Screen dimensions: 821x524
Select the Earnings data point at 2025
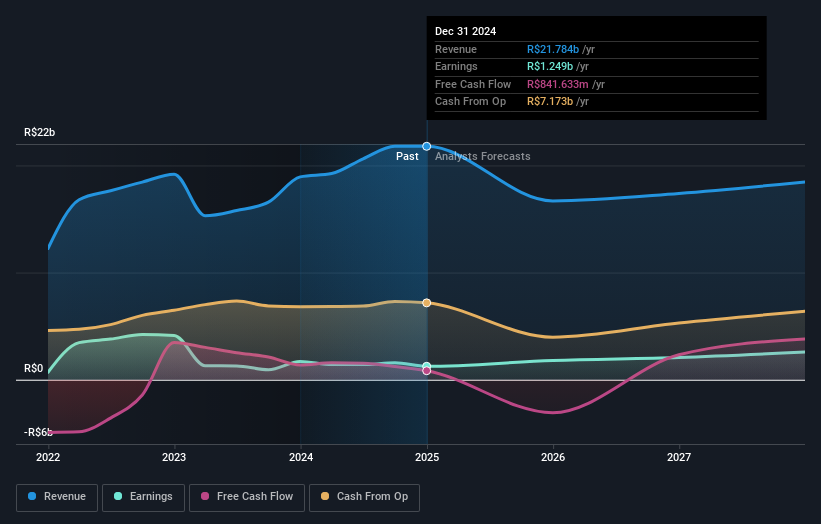coord(427,366)
